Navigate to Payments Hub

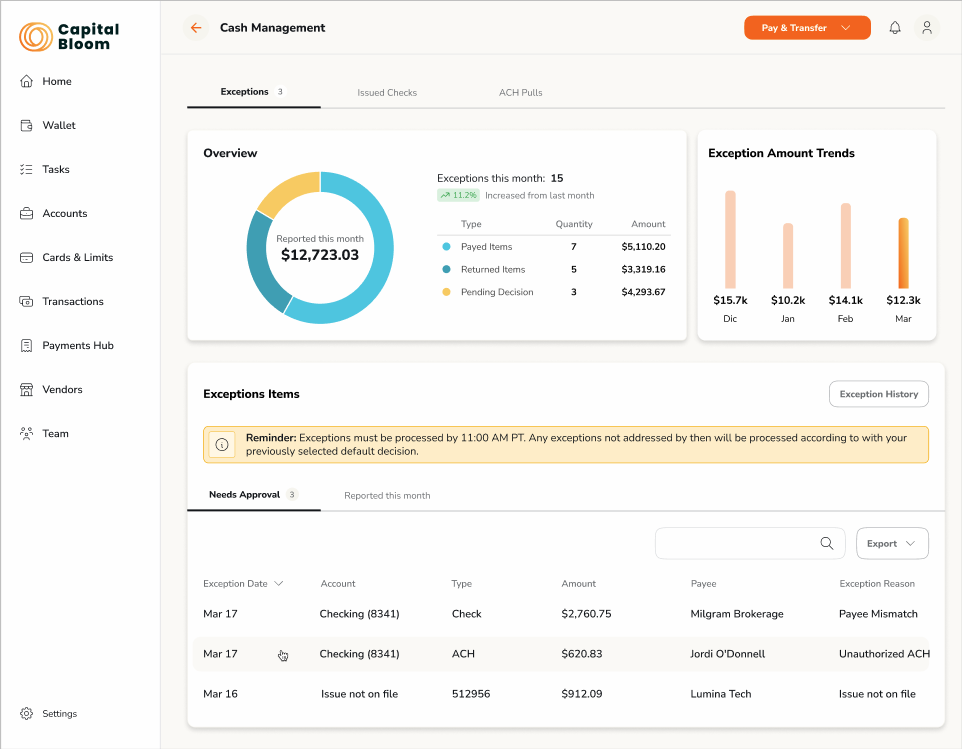pyautogui.click(x=77, y=346)
